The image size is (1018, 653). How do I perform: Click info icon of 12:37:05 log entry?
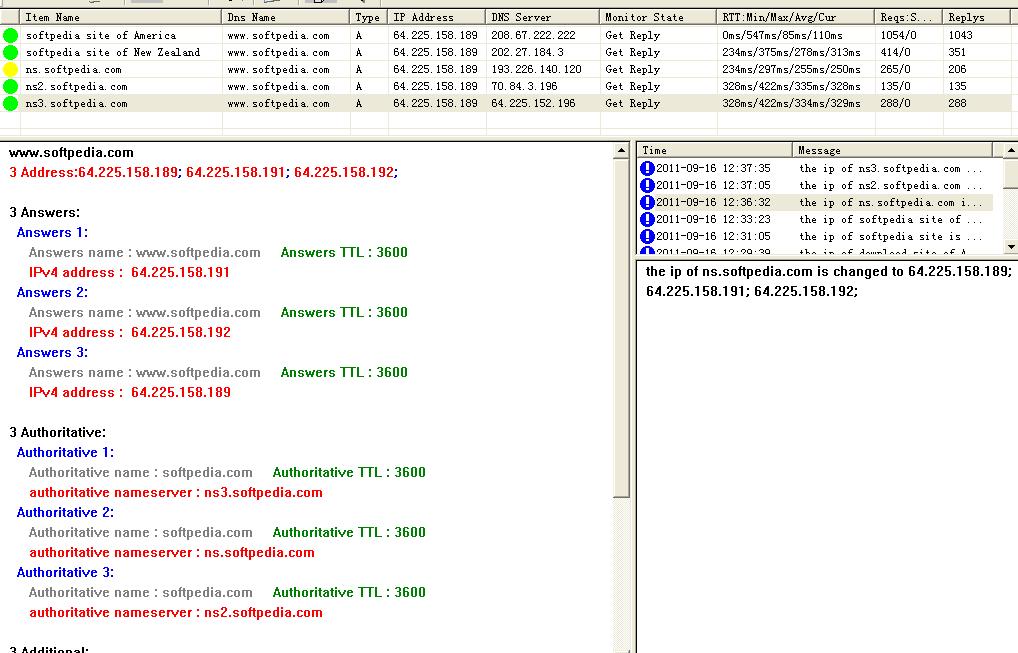tap(647, 186)
